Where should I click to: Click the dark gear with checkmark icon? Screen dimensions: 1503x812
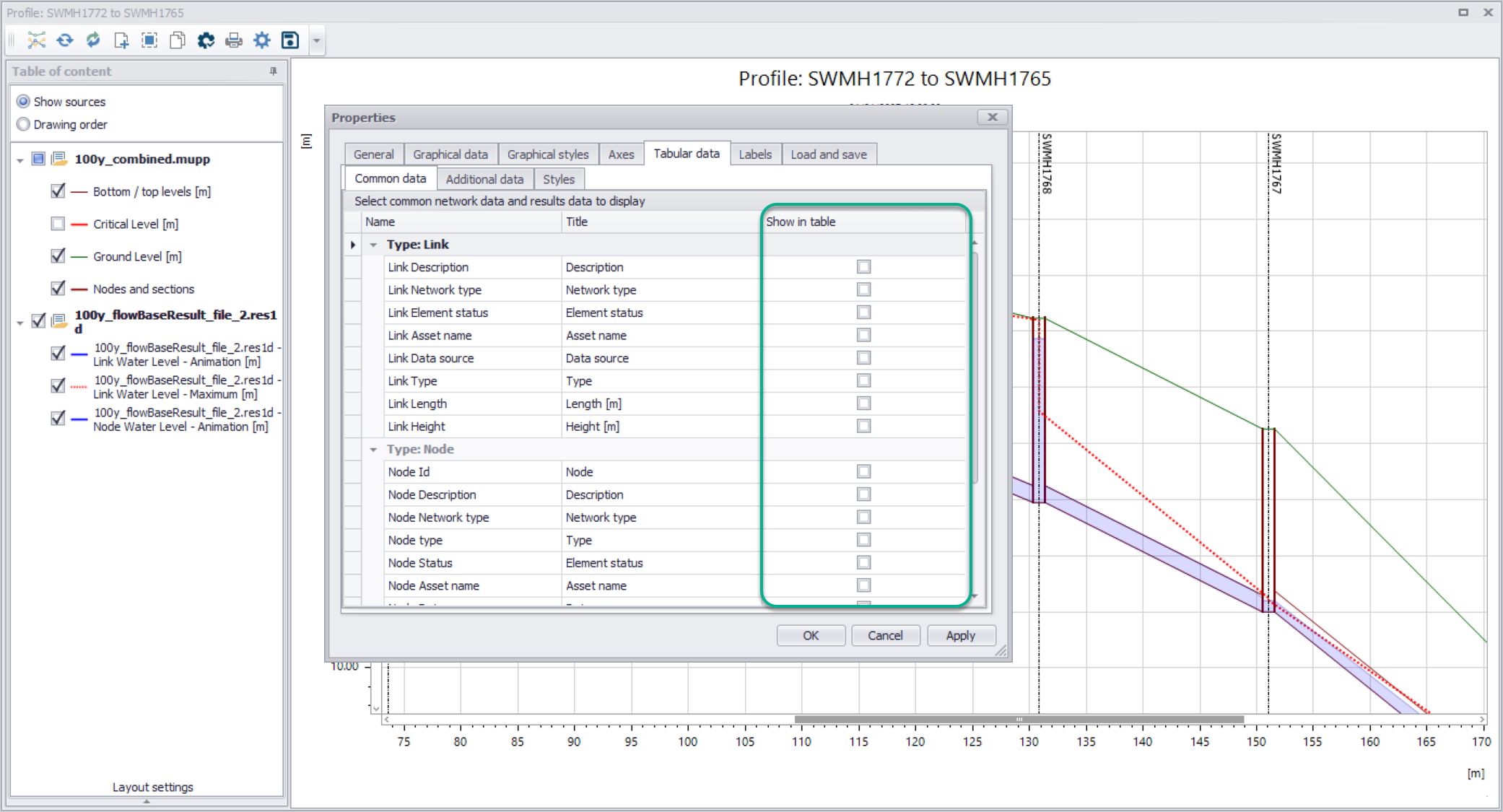coord(206,40)
